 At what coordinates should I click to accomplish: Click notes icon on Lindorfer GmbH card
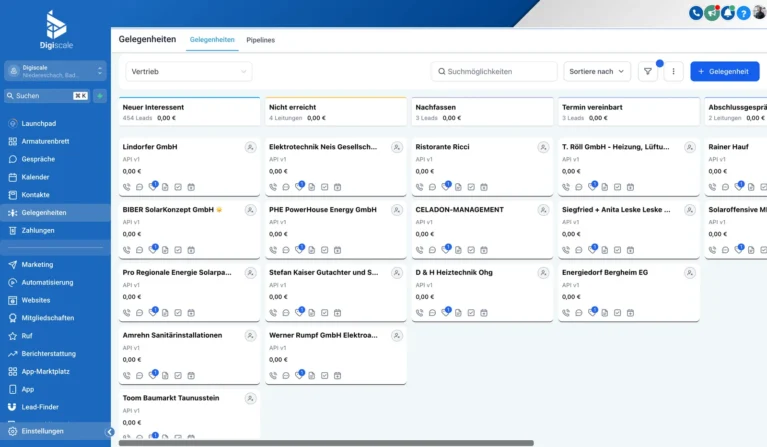click(165, 187)
